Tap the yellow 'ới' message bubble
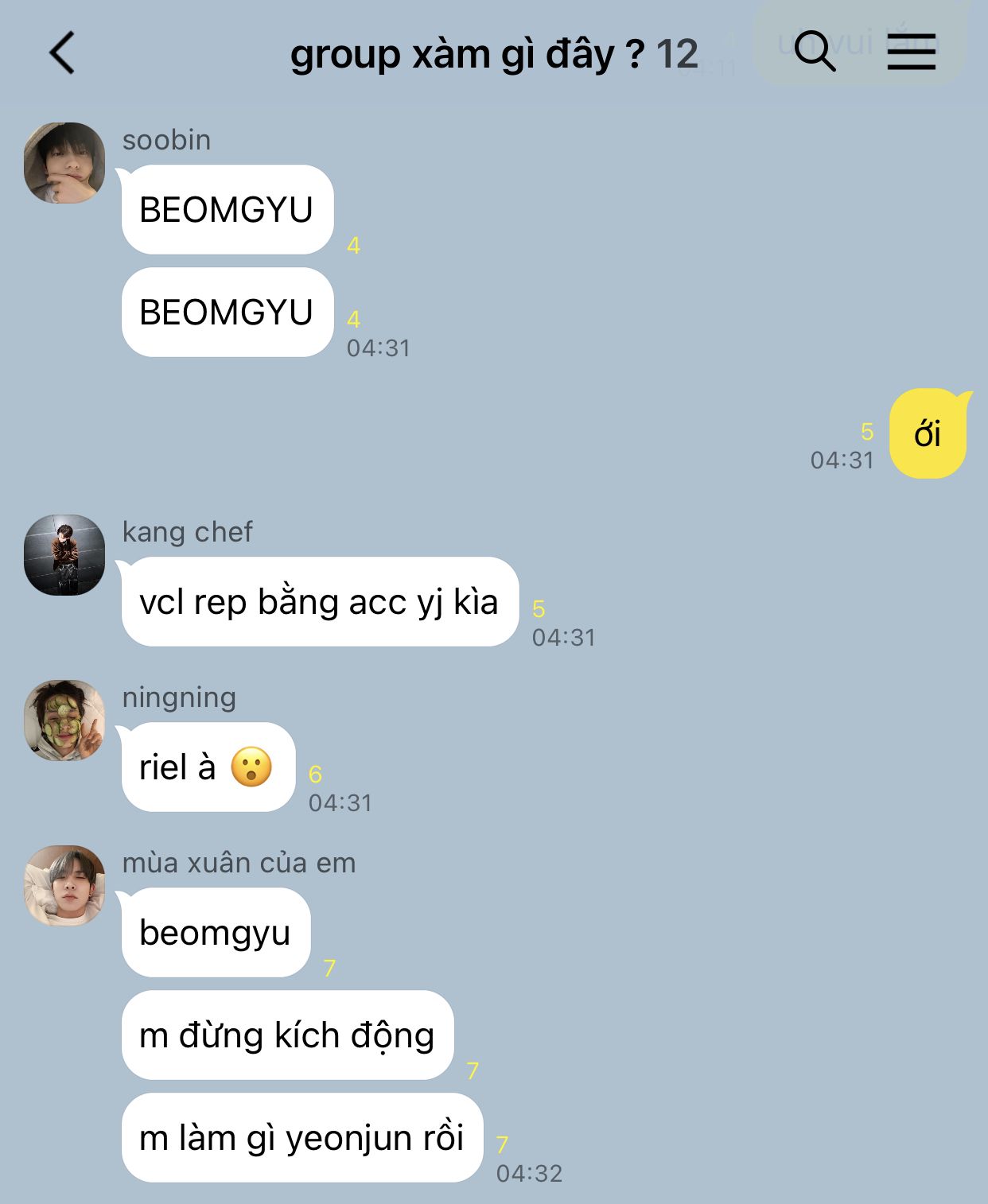The width and height of the screenshot is (988, 1204). (x=929, y=433)
